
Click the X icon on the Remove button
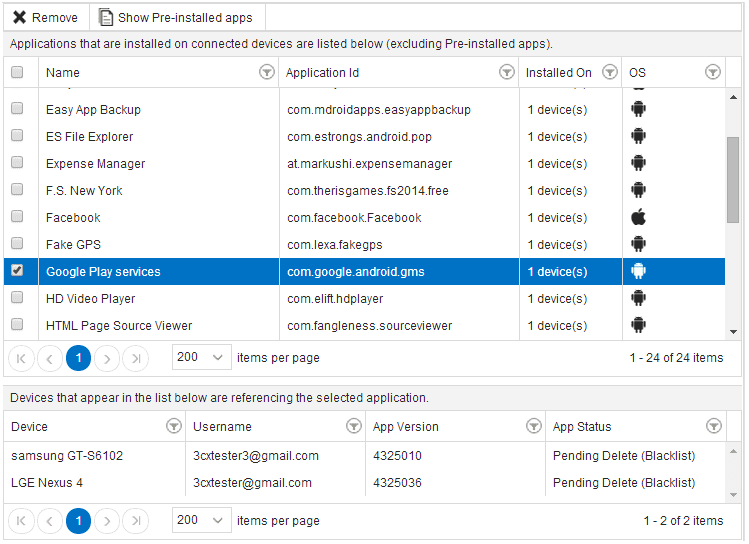(20, 18)
